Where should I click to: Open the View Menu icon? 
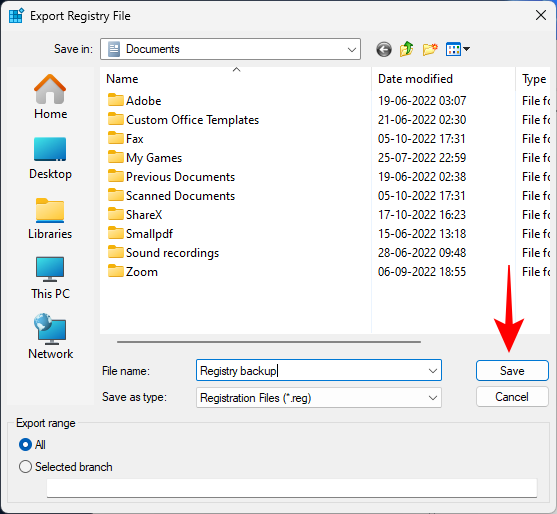(458, 49)
